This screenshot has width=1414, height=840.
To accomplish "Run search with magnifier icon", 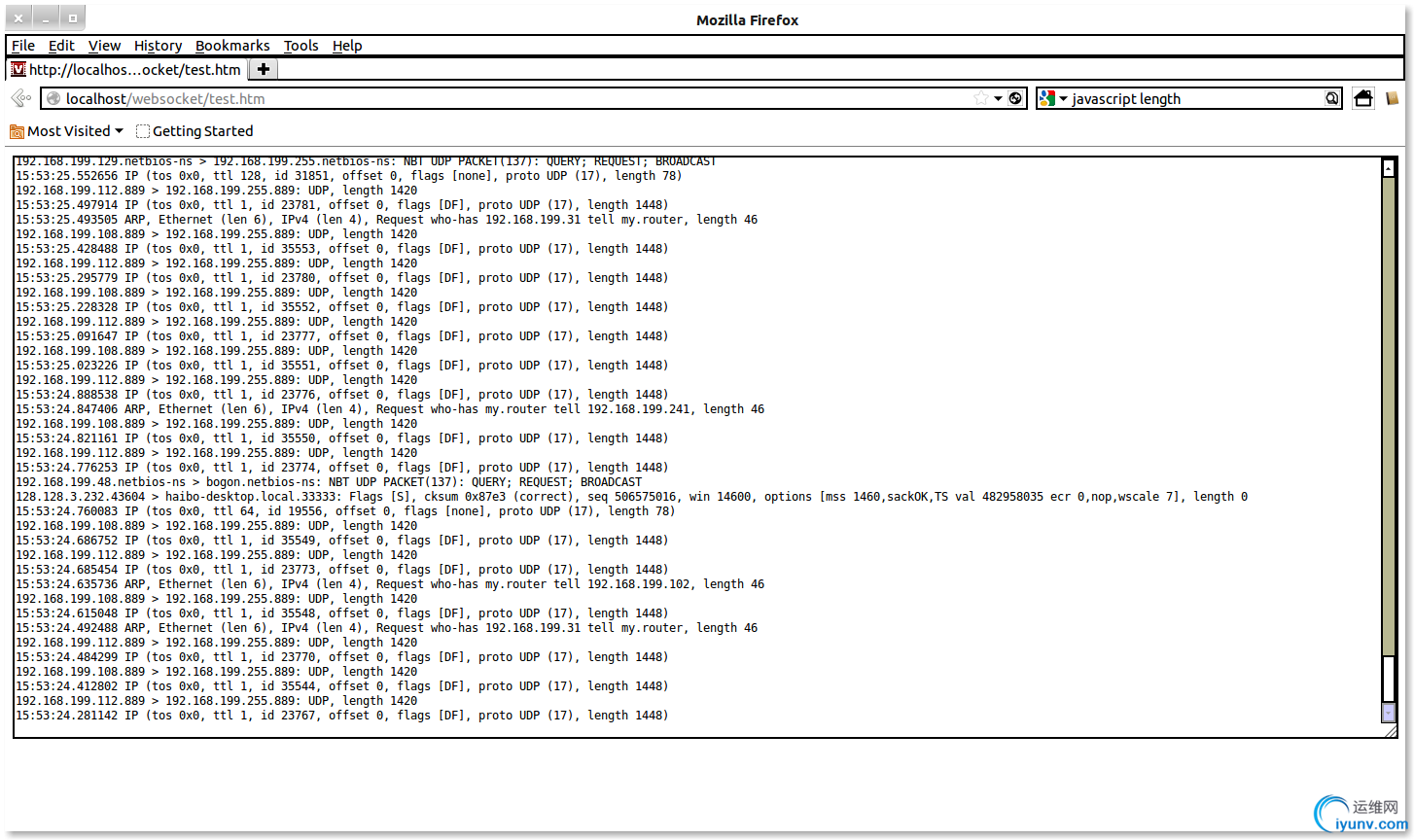I will 1332,98.
